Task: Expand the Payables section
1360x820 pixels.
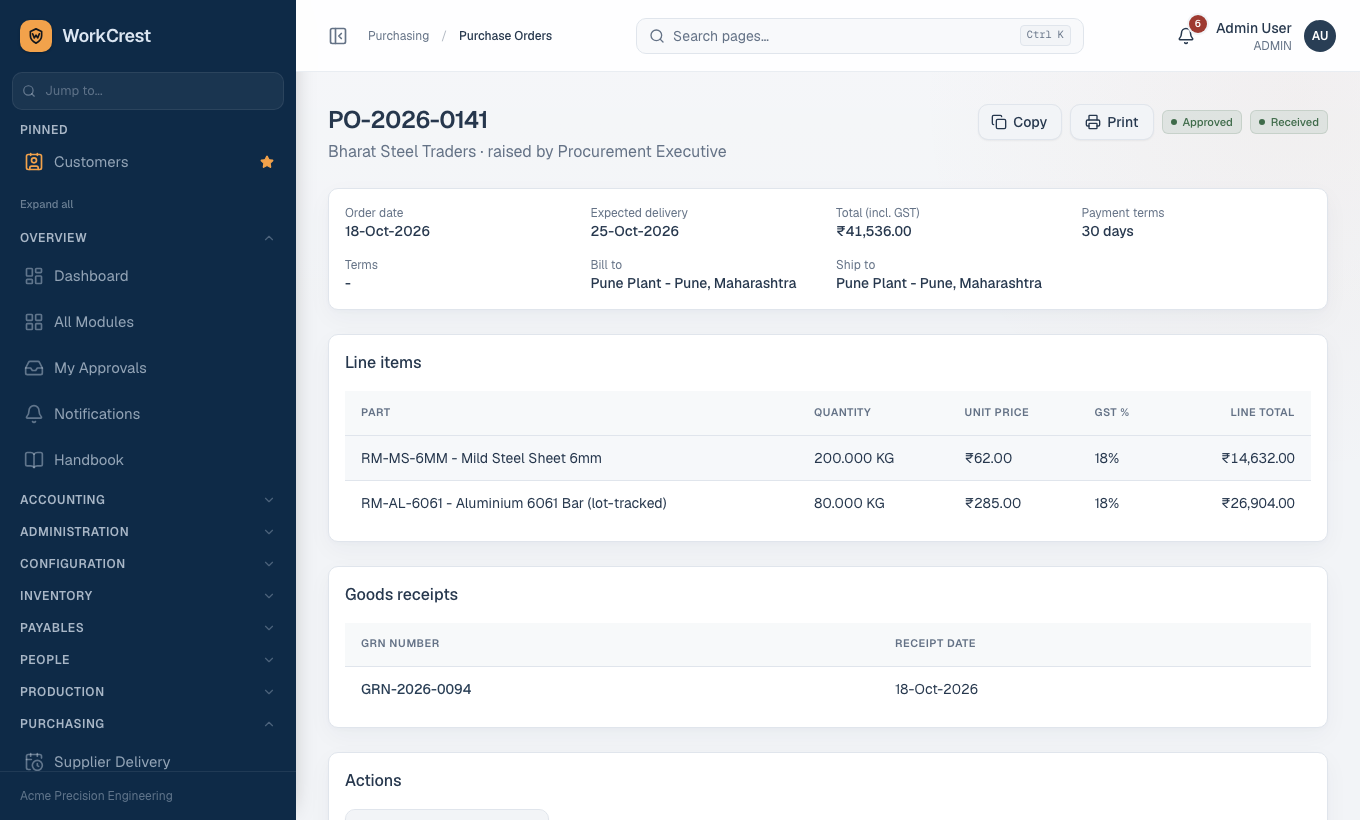Action: [x=148, y=628]
